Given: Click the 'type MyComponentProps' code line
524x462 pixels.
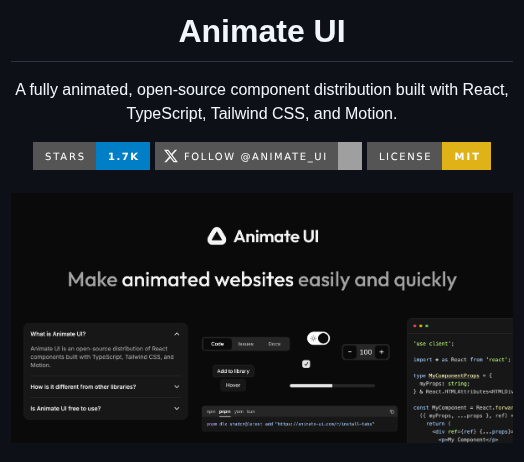Looking at the screenshot, I should [452, 376].
